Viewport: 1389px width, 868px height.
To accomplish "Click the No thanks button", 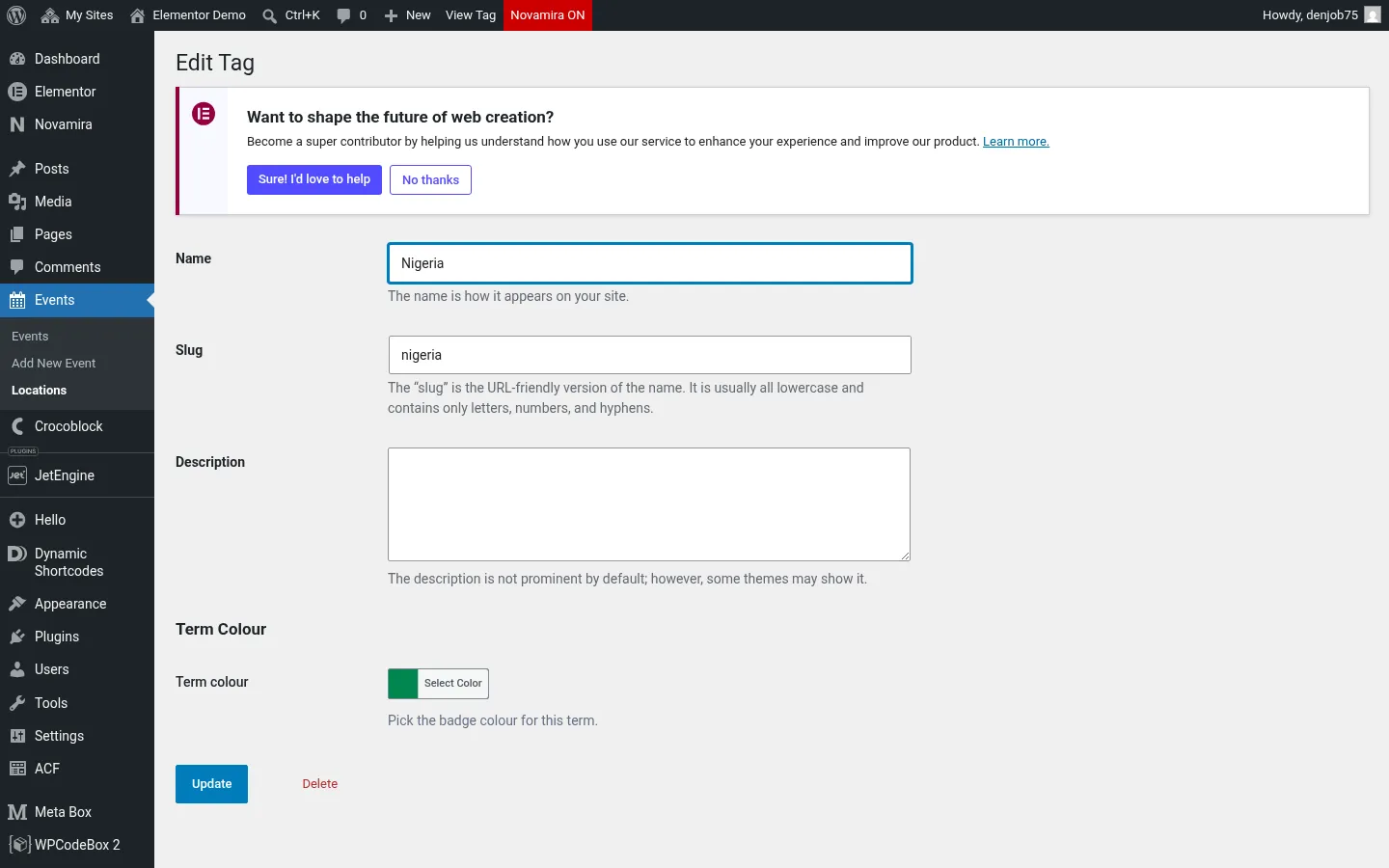I will coord(430,179).
